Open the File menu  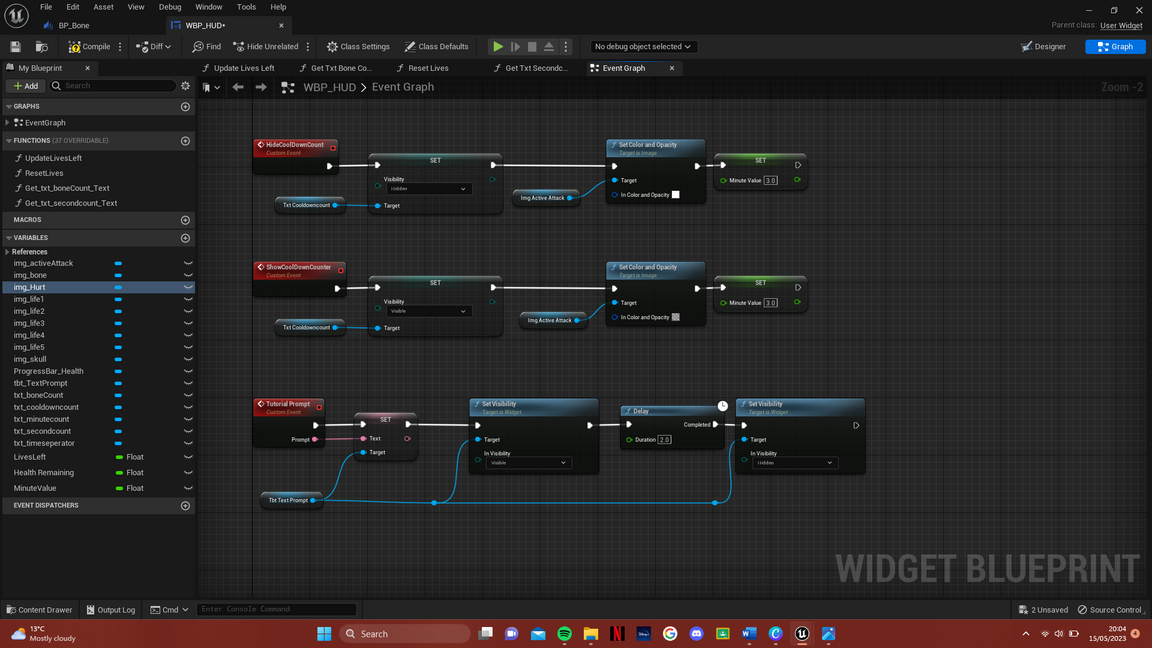(46, 7)
